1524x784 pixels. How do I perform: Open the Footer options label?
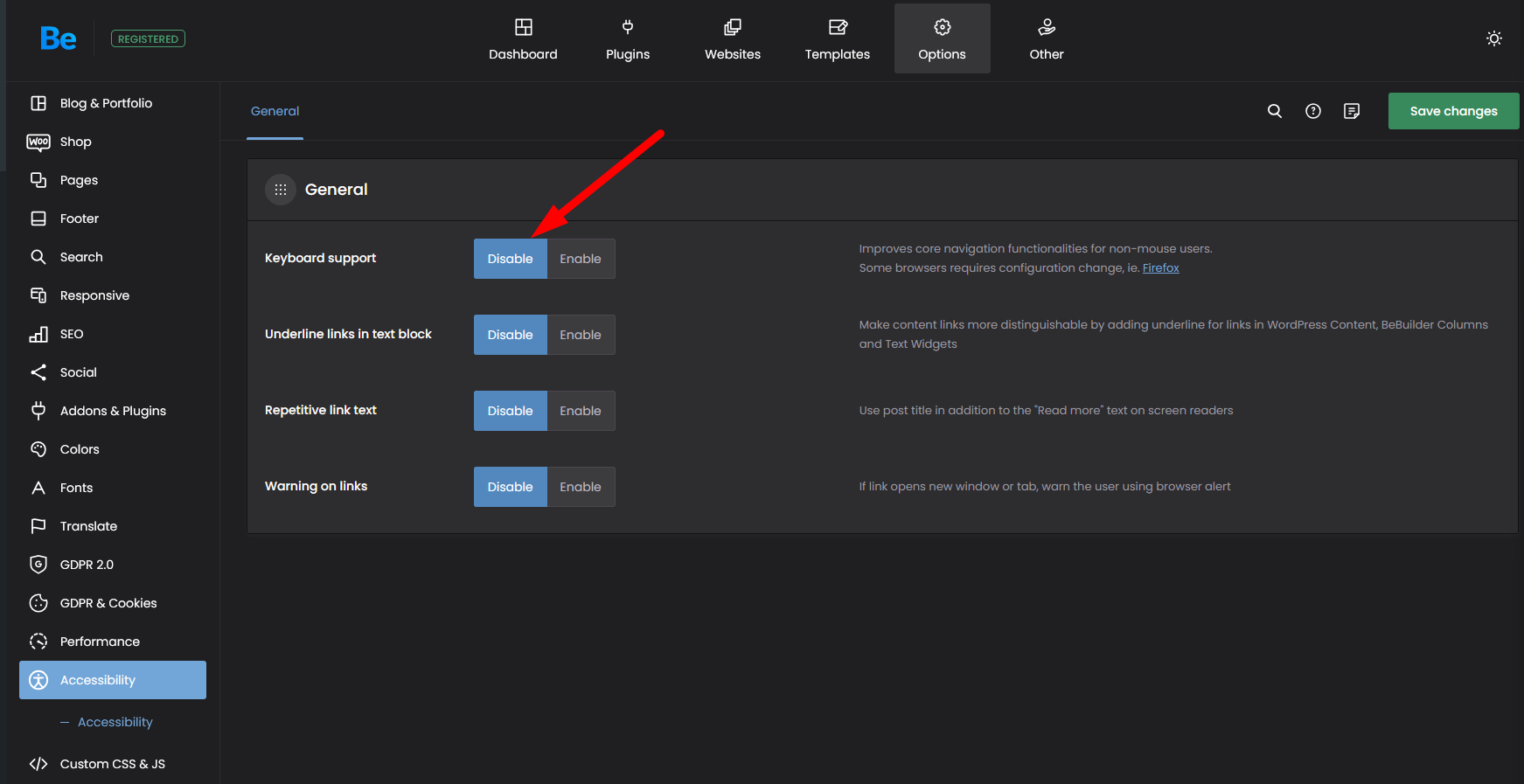(80, 219)
